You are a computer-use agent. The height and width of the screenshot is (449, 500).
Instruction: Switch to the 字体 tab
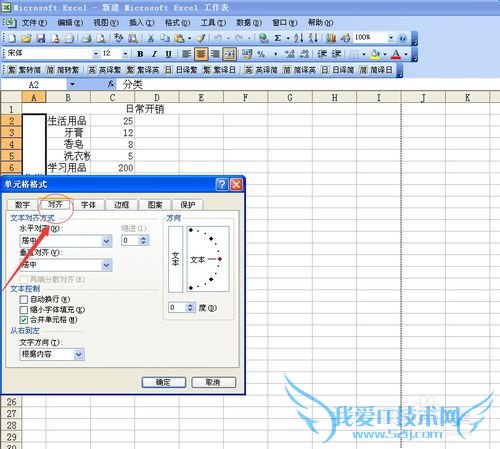(88, 205)
